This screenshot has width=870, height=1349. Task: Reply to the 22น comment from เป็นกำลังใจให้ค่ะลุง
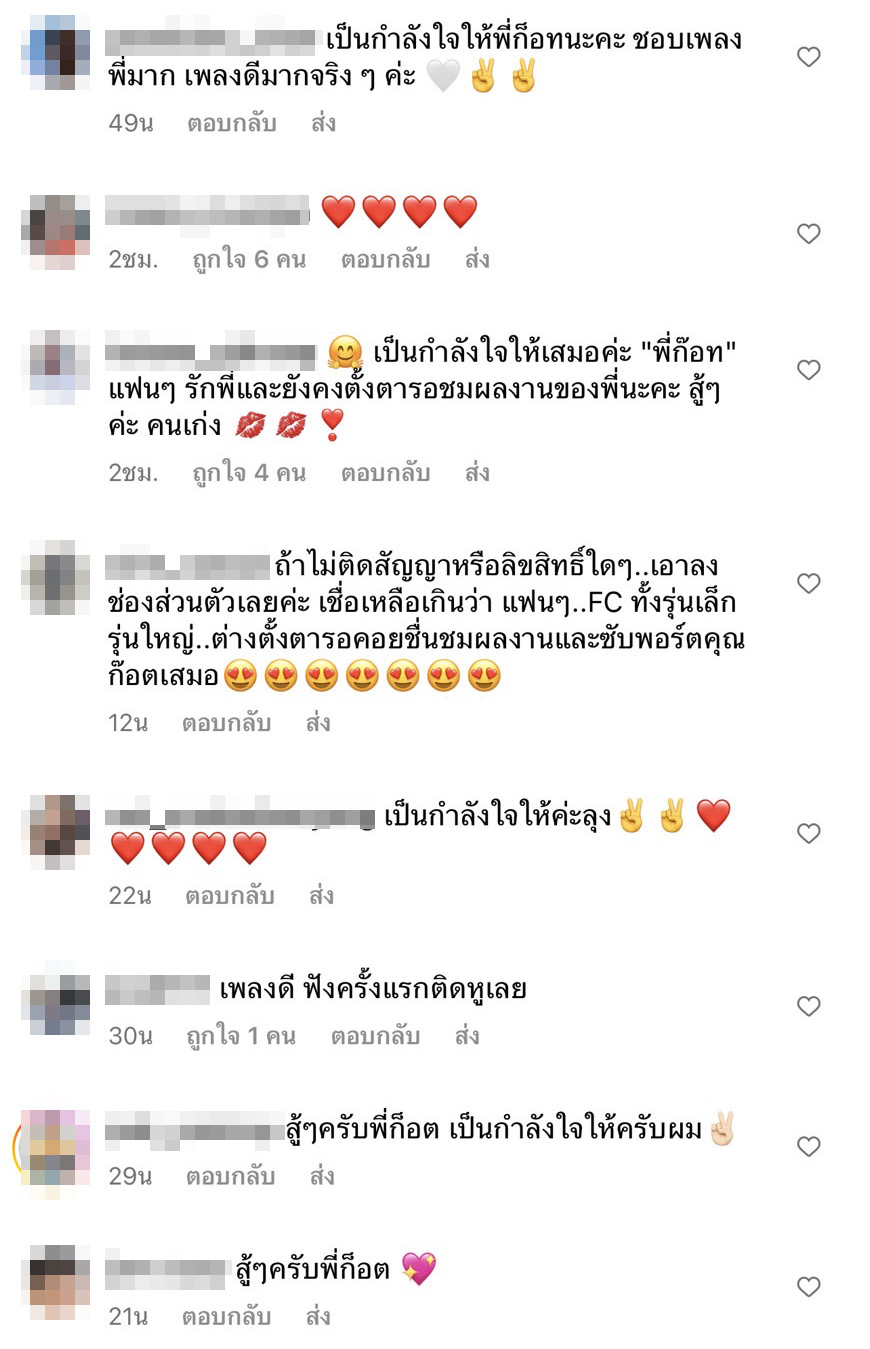pyautogui.click(x=229, y=896)
